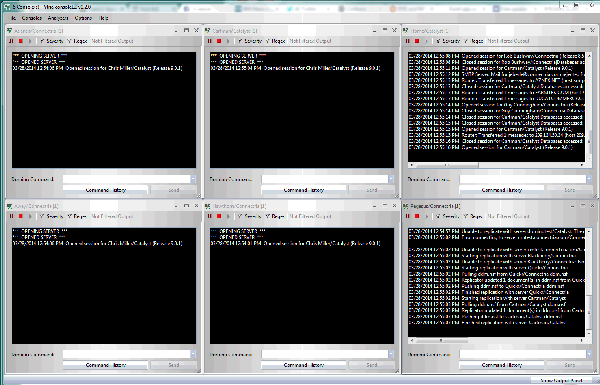
Task: Open the Analyzers menu
Action: coord(58,18)
